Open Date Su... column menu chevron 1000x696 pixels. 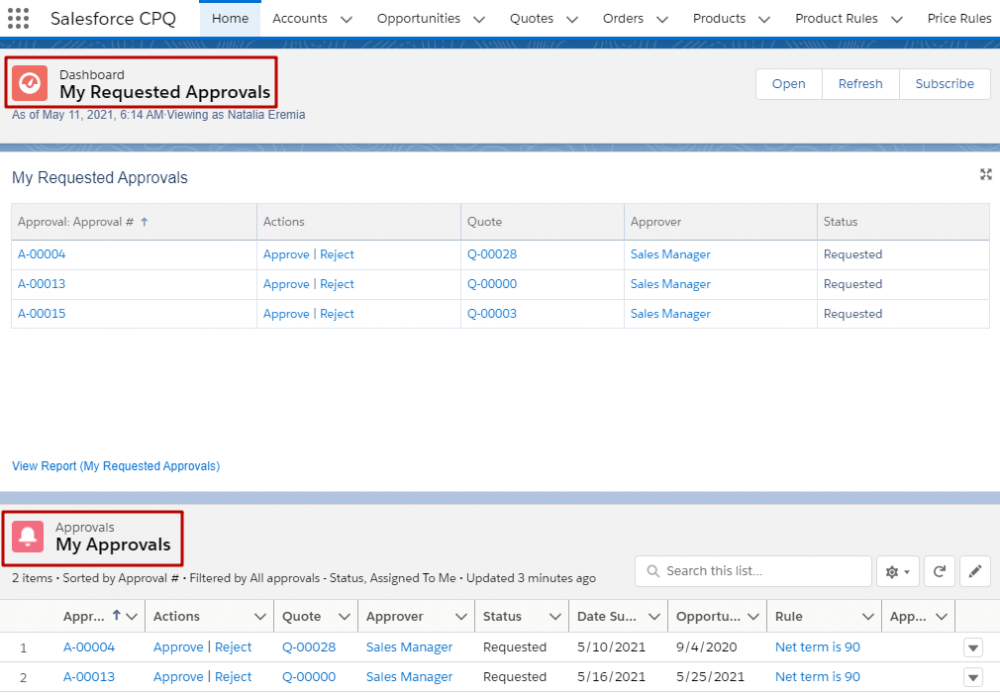point(654,617)
